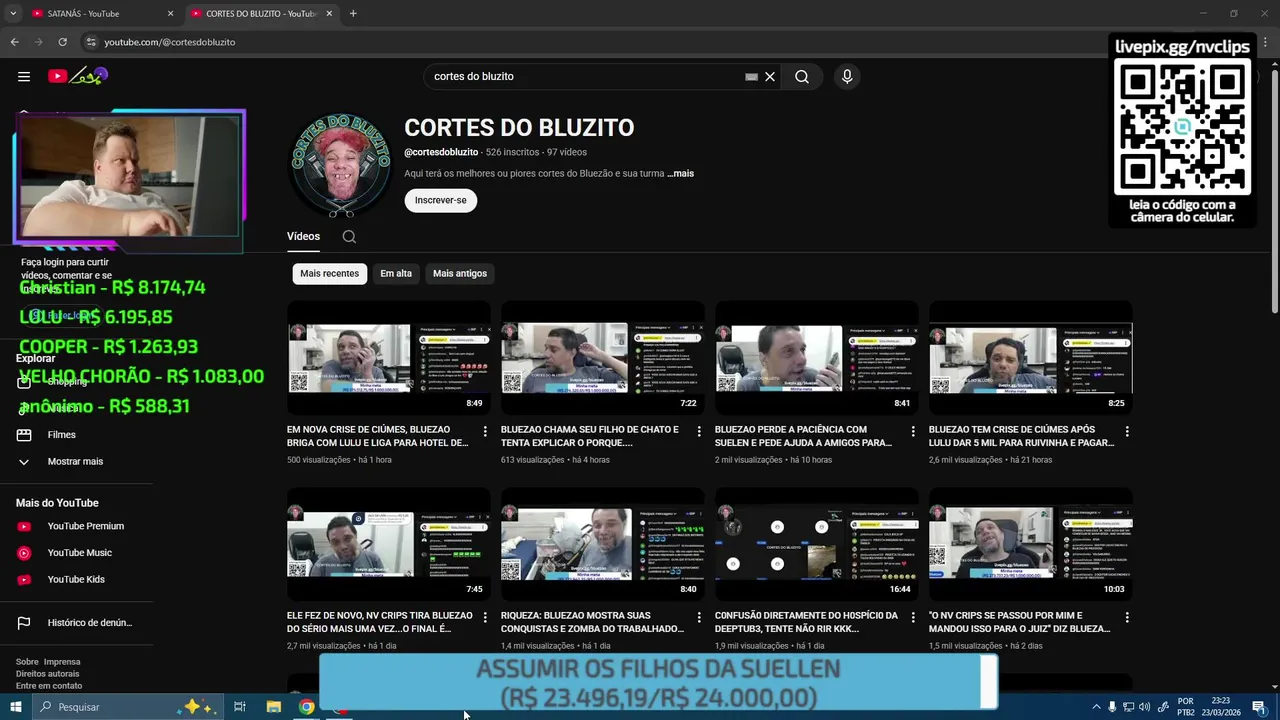Select the Em alta filter chip
Image resolution: width=1280 pixels, height=720 pixels.
(x=396, y=273)
